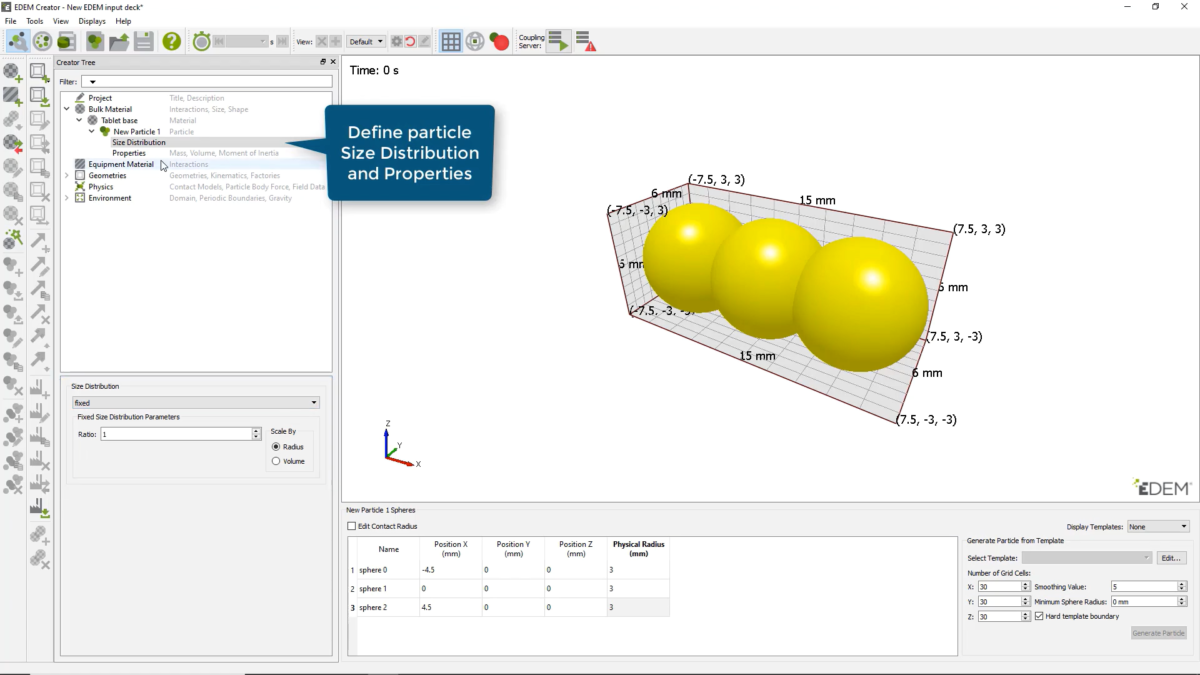
Task: Open the Default view dropdown
Action: pos(366,41)
